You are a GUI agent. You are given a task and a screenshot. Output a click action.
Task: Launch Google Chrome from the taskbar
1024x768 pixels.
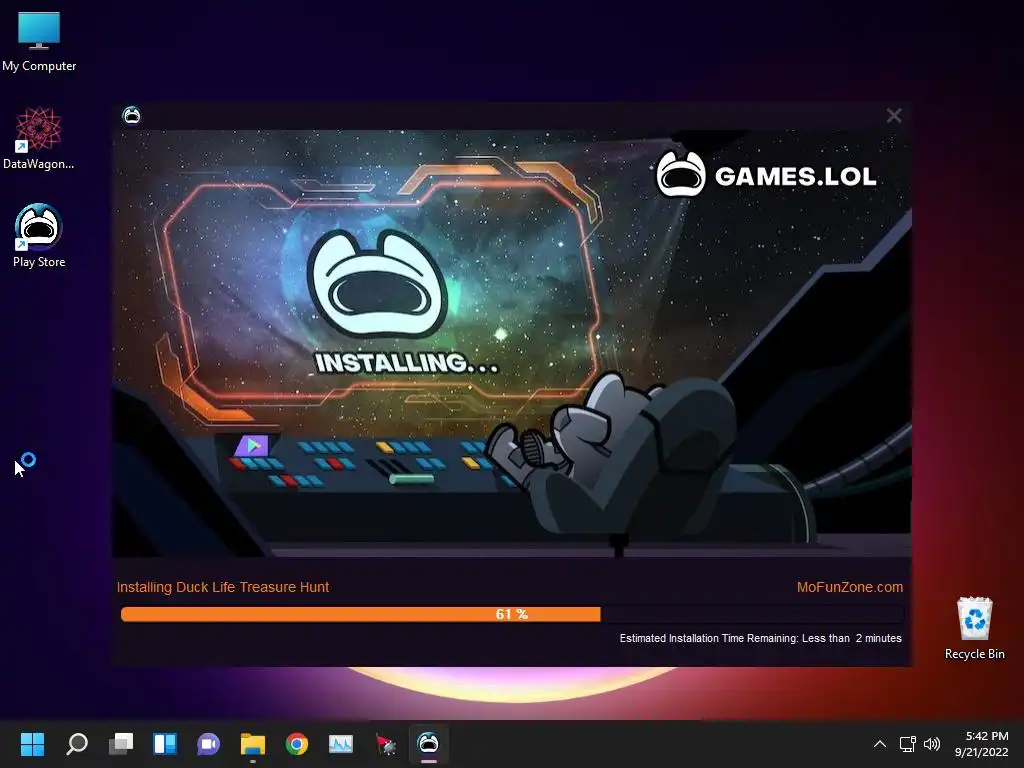(296, 744)
